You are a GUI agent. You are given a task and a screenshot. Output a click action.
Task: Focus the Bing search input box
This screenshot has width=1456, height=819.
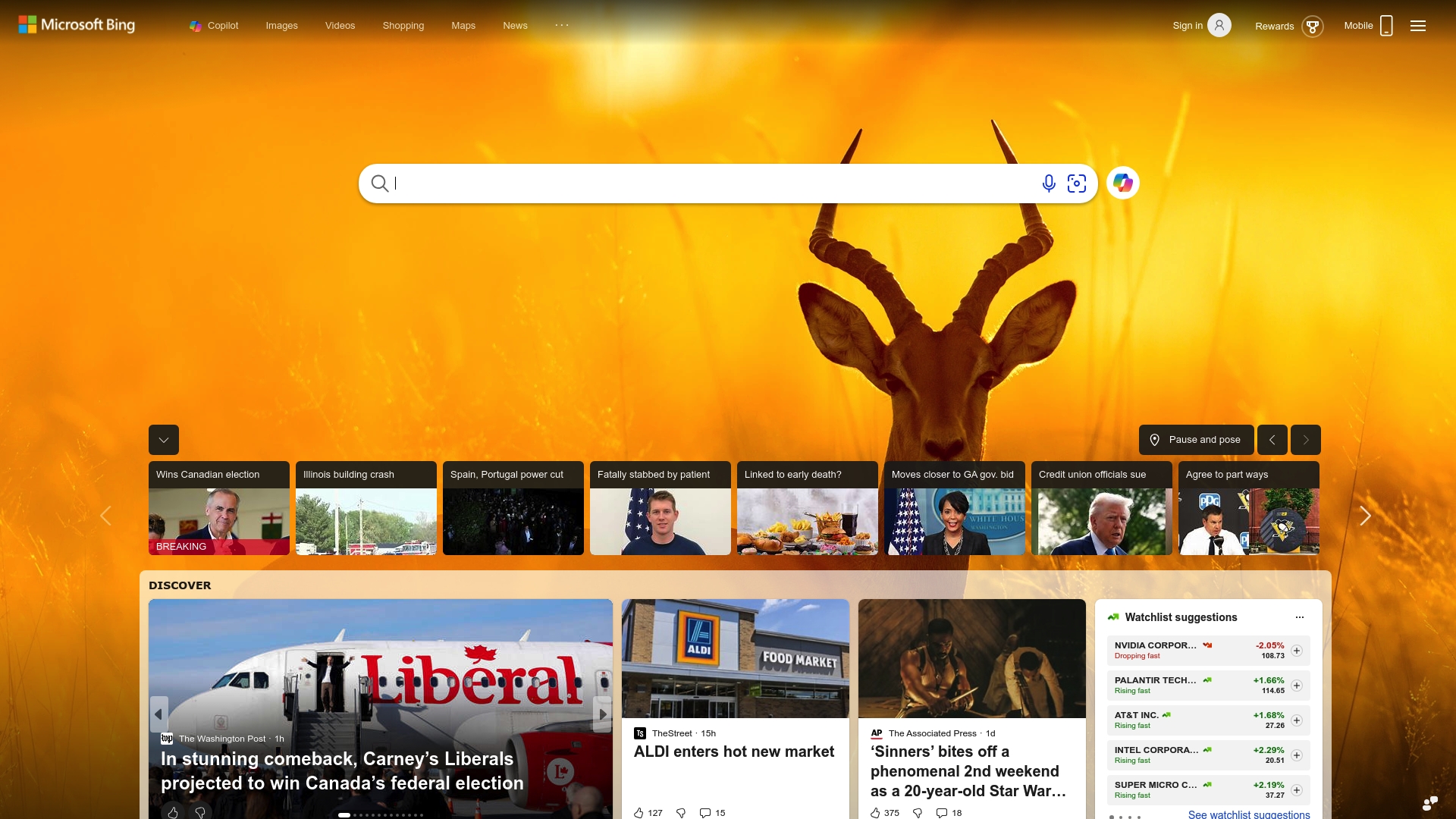coord(713,183)
